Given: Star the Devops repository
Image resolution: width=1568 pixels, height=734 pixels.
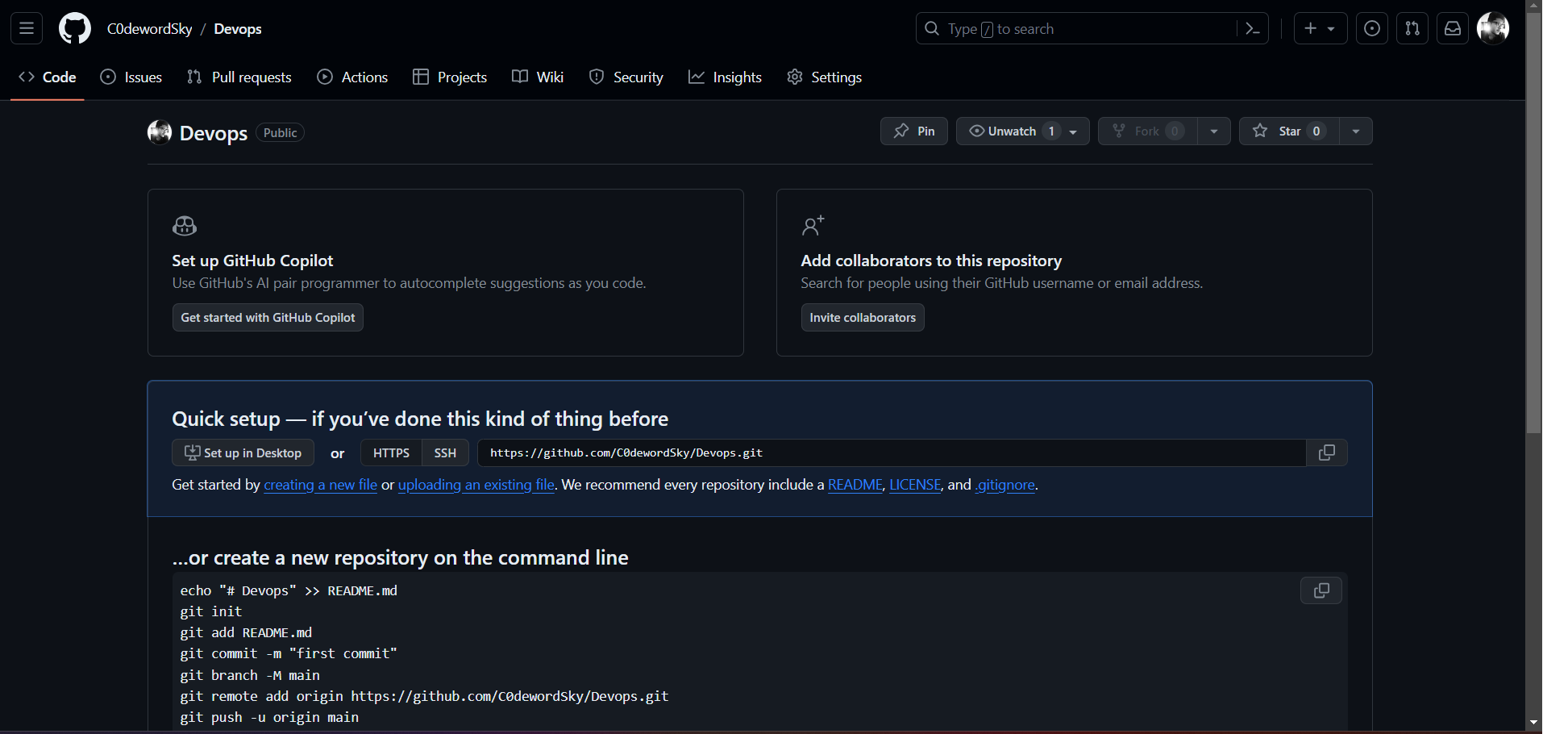Looking at the screenshot, I should pos(1289,131).
